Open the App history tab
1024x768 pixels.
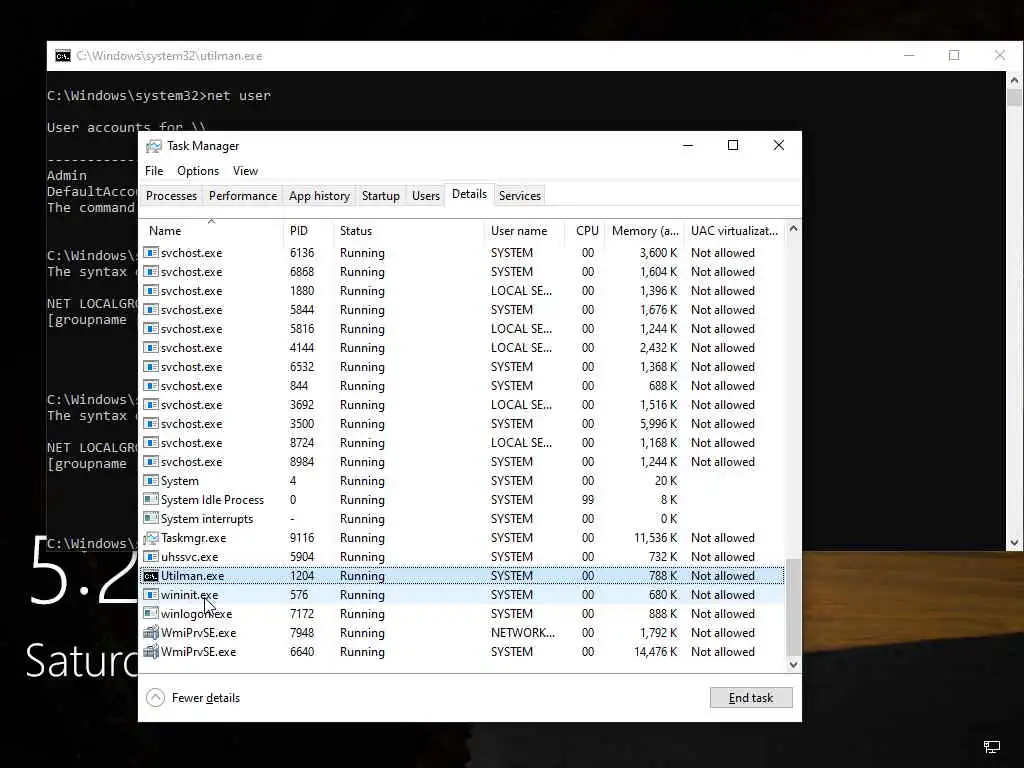click(x=319, y=196)
